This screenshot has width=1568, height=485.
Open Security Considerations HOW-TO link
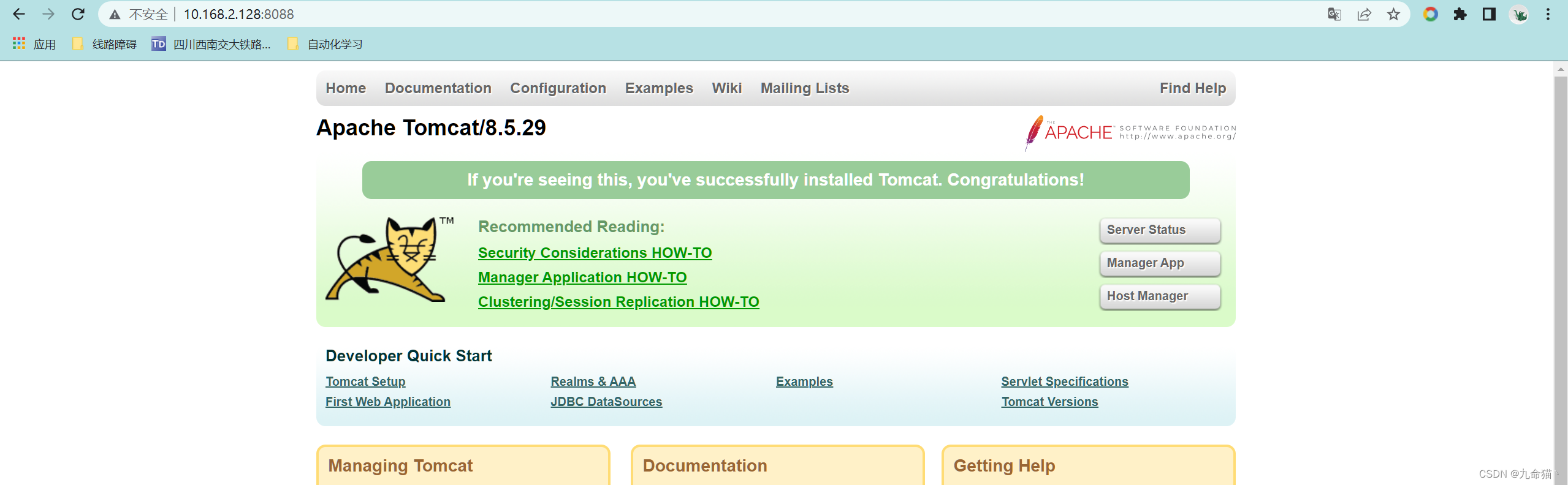[594, 252]
